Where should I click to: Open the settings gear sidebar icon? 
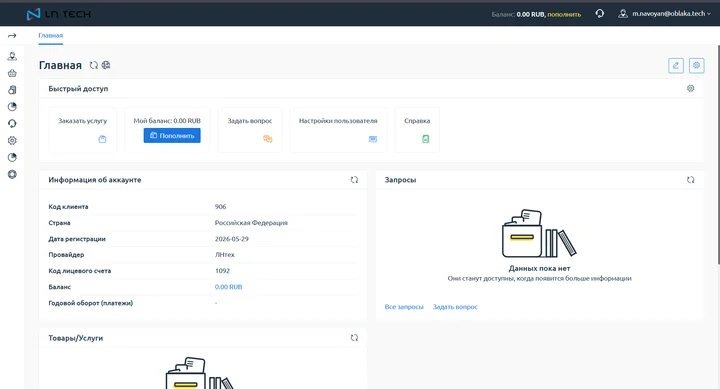[12, 141]
